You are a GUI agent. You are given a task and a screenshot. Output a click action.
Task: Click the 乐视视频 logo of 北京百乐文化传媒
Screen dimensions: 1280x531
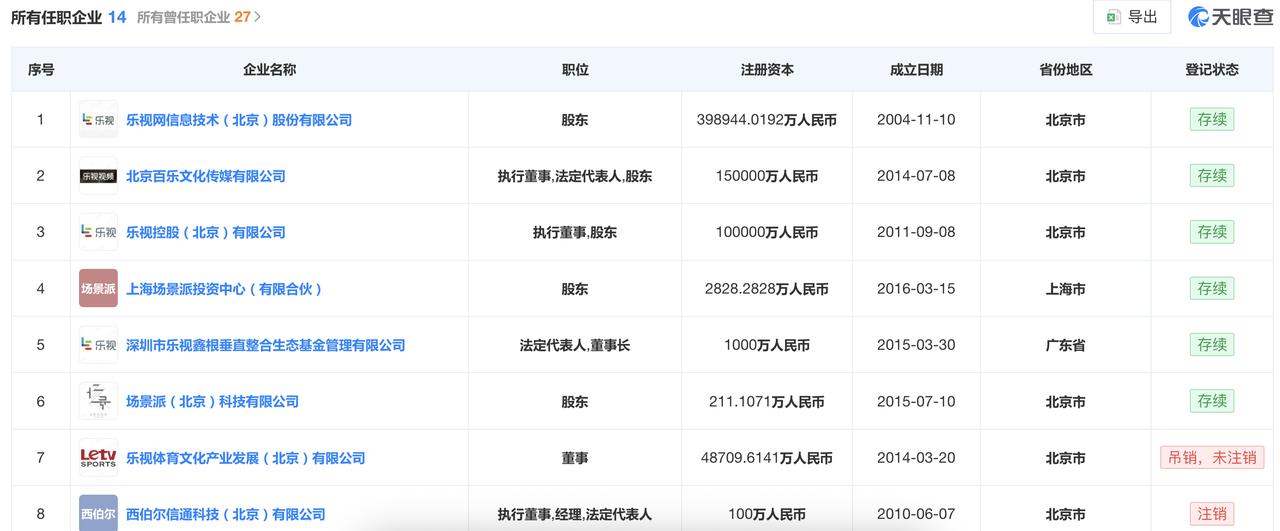(98, 176)
